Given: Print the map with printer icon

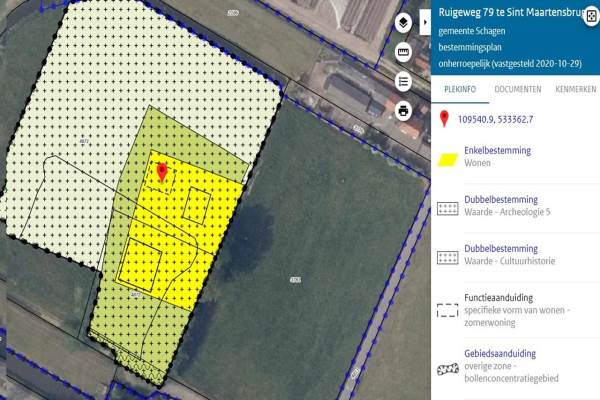Looking at the screenshot, I should coord(403,111).
